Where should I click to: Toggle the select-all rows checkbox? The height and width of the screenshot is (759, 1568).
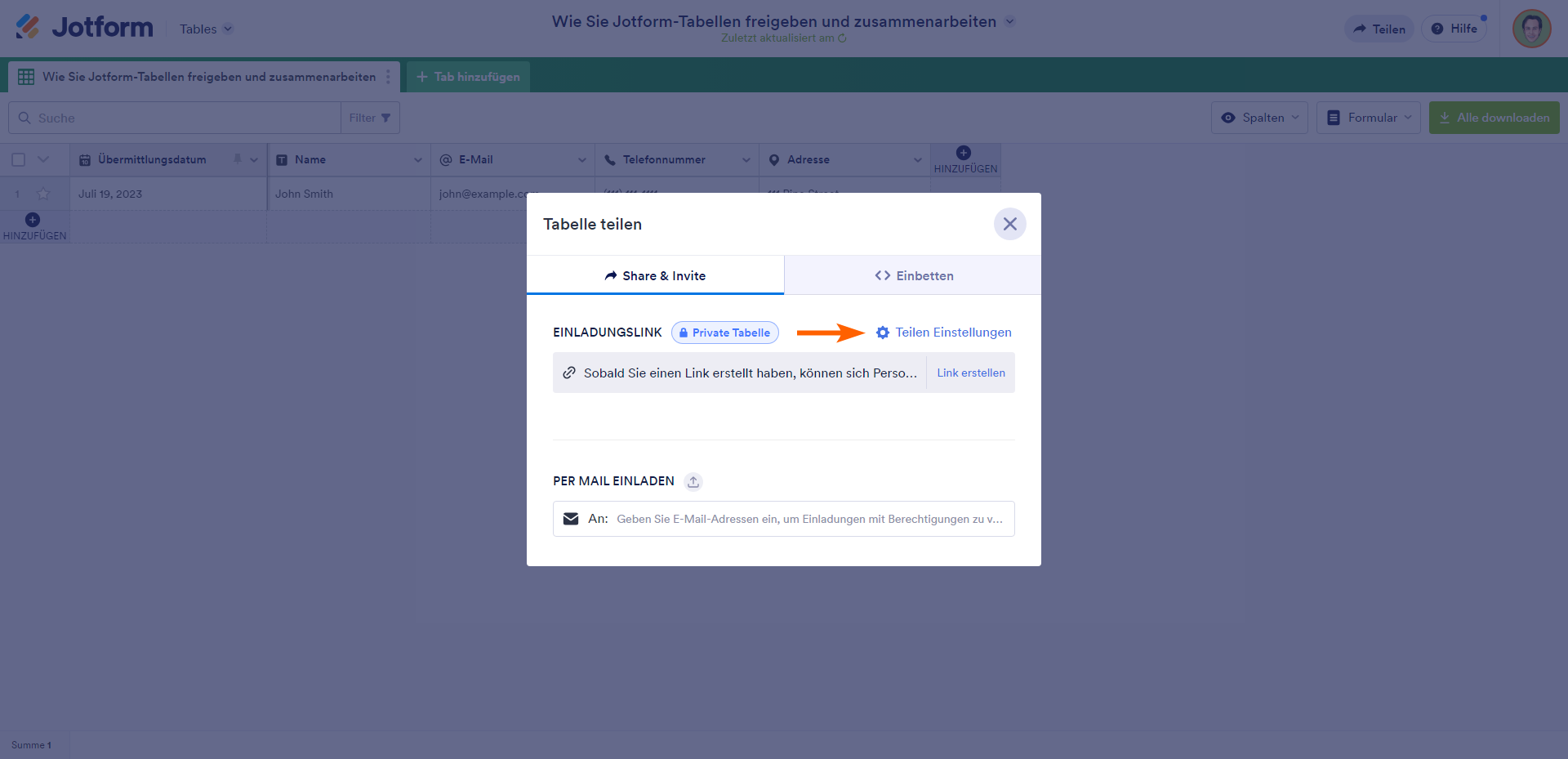coord(19,160)
